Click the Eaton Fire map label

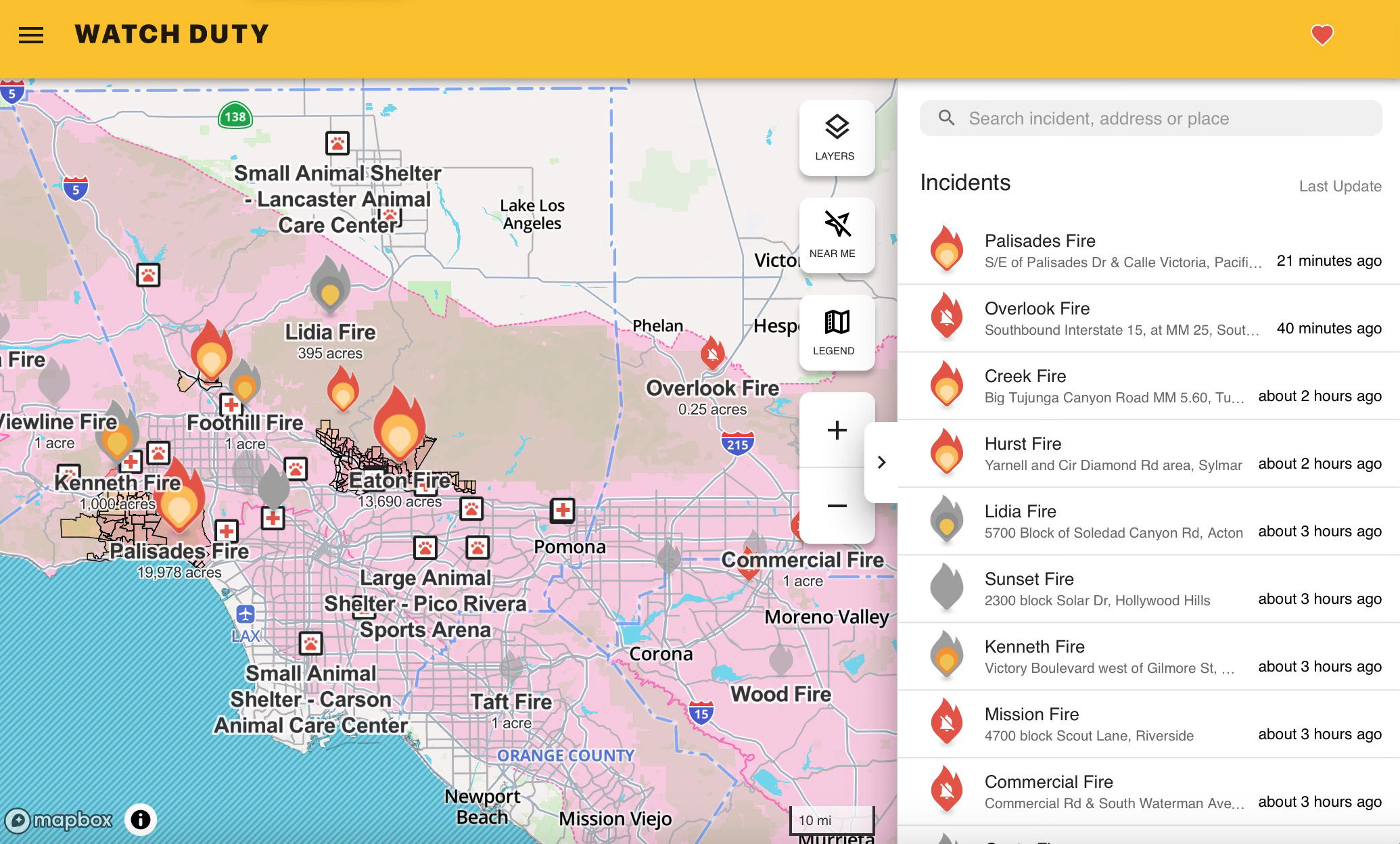400,481
